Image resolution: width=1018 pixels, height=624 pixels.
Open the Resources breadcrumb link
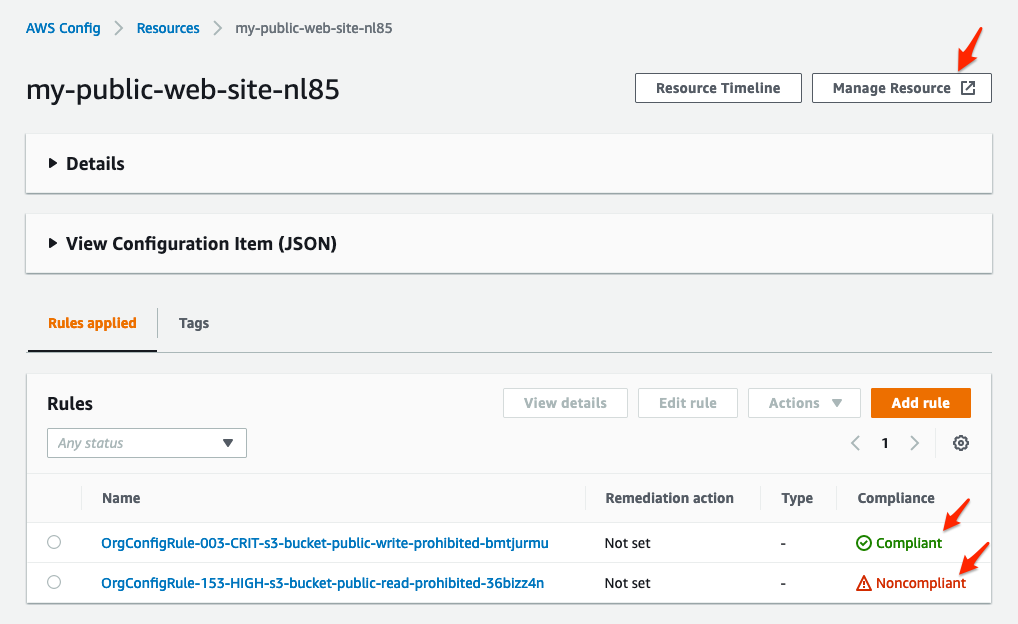[168, 29]
